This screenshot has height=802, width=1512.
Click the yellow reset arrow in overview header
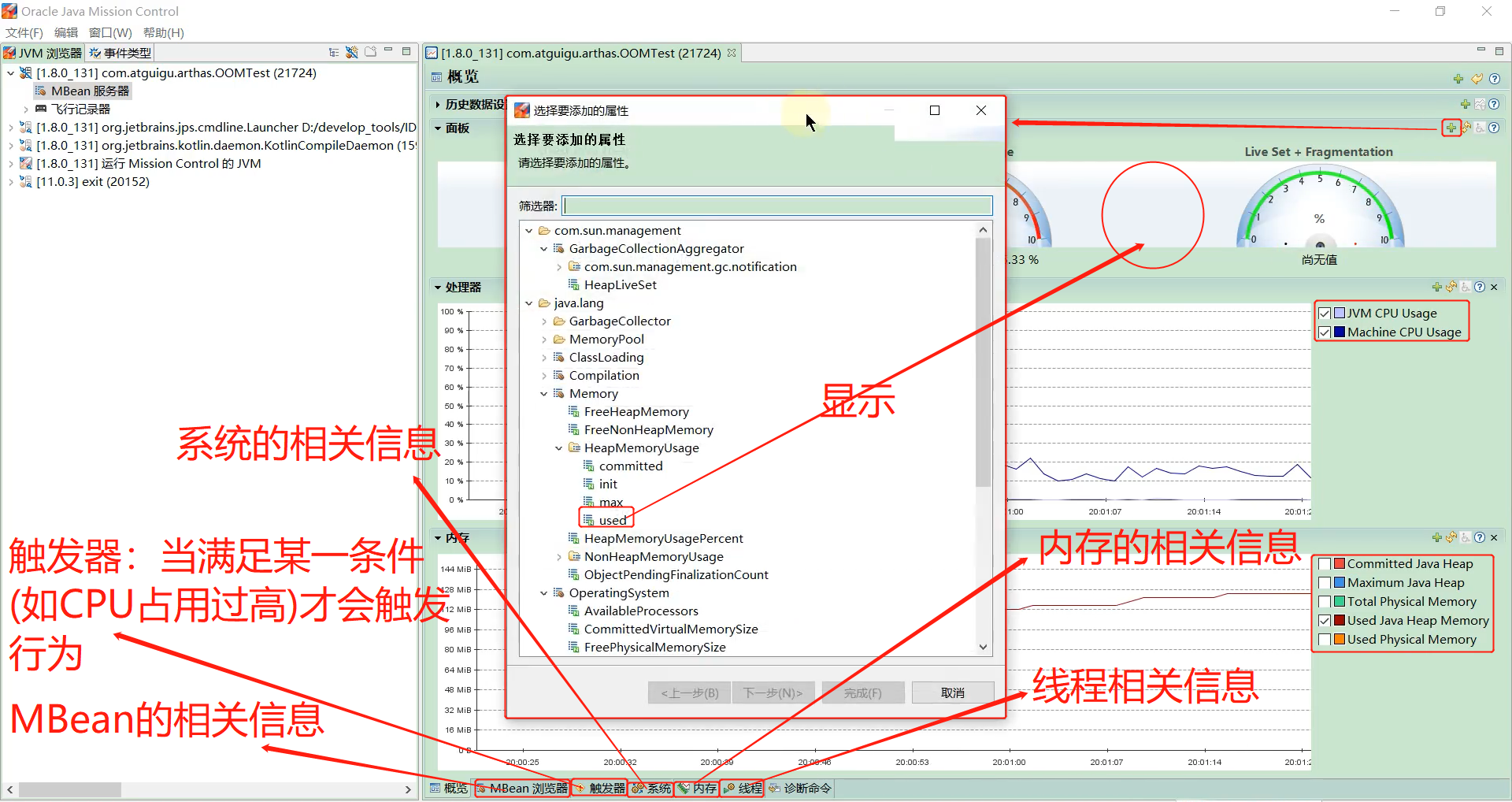(x=1477, y=78)
